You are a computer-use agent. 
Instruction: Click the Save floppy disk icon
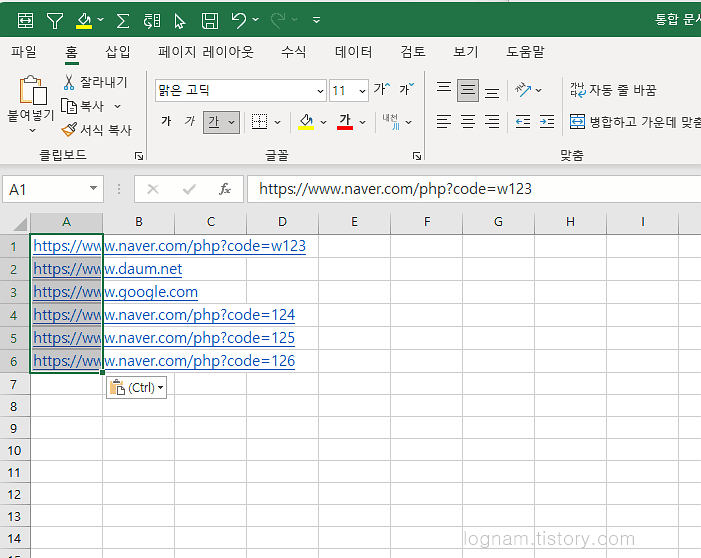point(210,21)
